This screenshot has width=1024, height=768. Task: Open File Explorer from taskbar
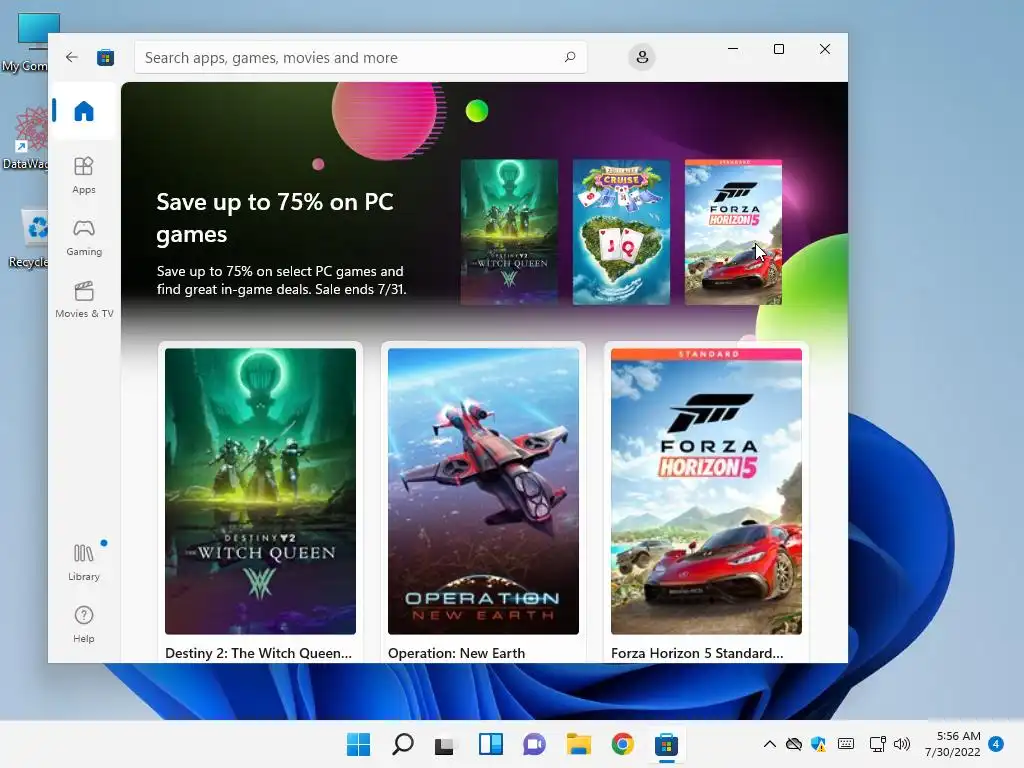point(579,744)
